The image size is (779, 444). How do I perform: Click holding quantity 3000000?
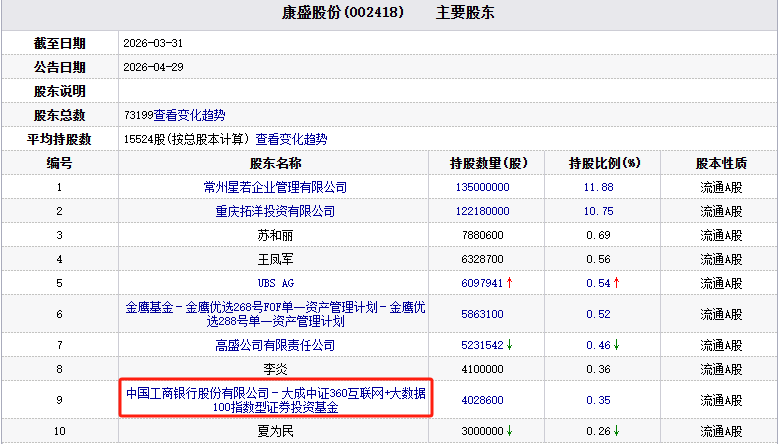pos(482,431)
